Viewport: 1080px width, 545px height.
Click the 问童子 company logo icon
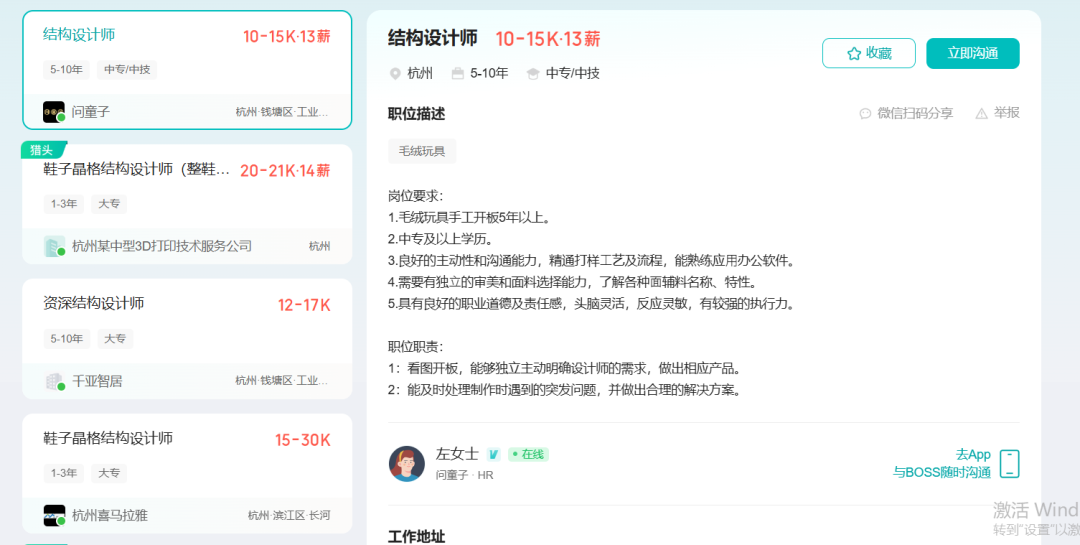coord(54,112)
